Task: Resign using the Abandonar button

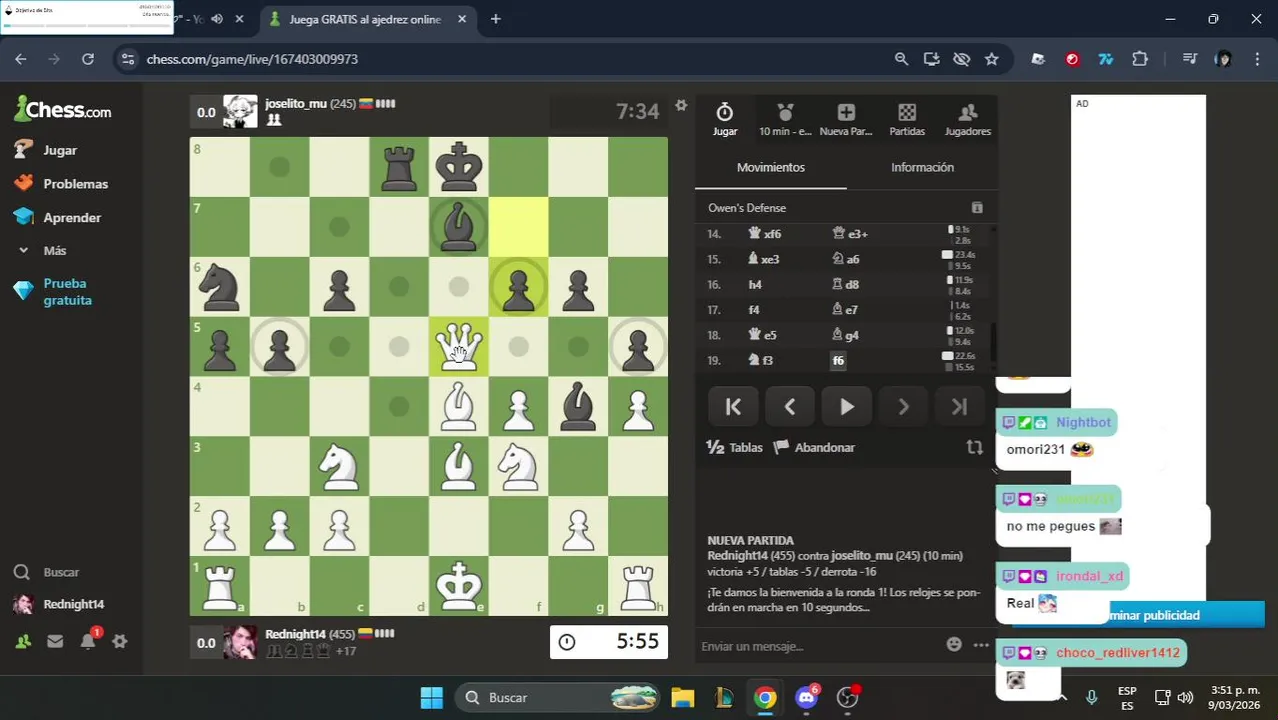Action: (x=815, y=447)
